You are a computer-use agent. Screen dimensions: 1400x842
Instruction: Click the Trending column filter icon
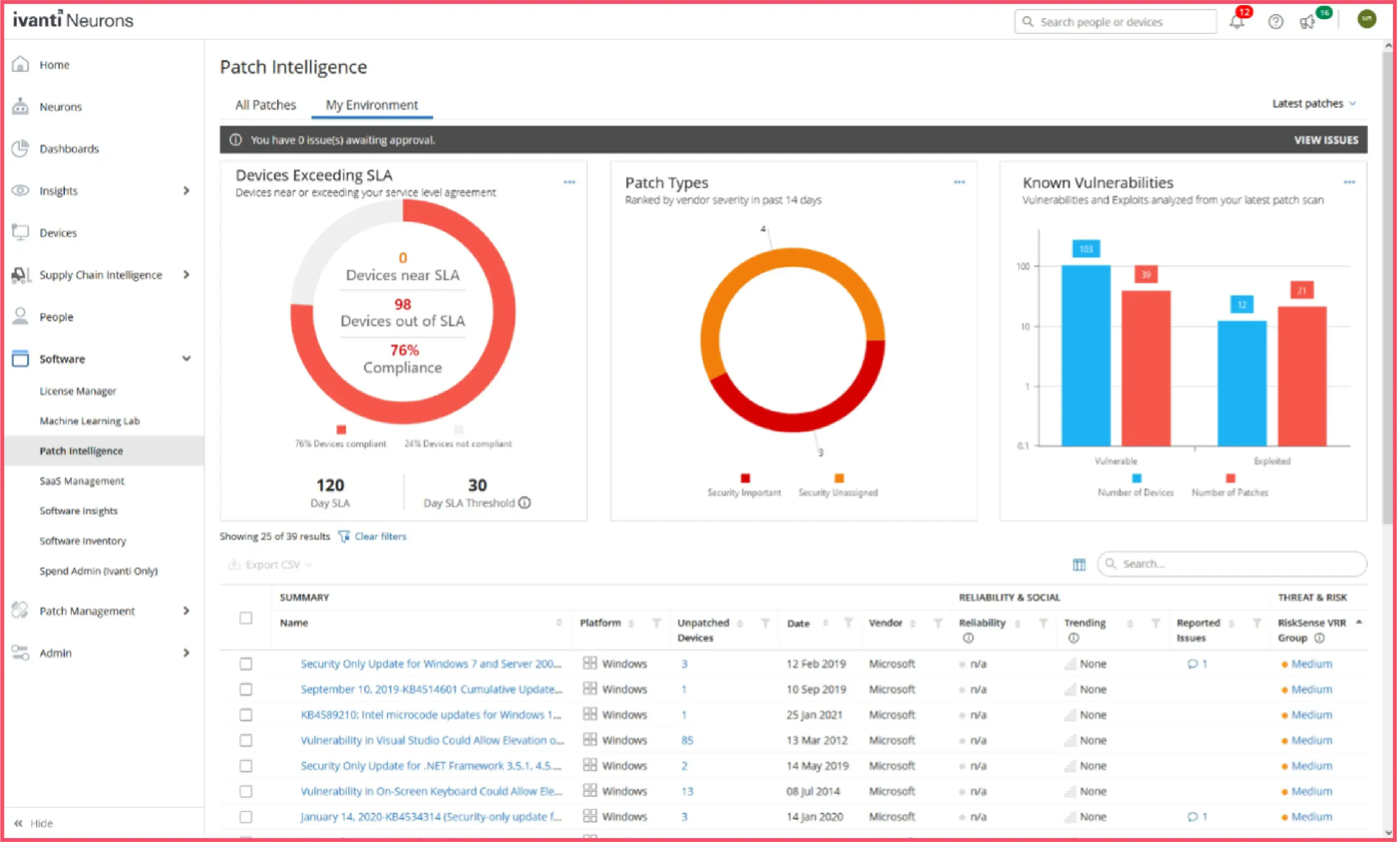coord(1155,623)
